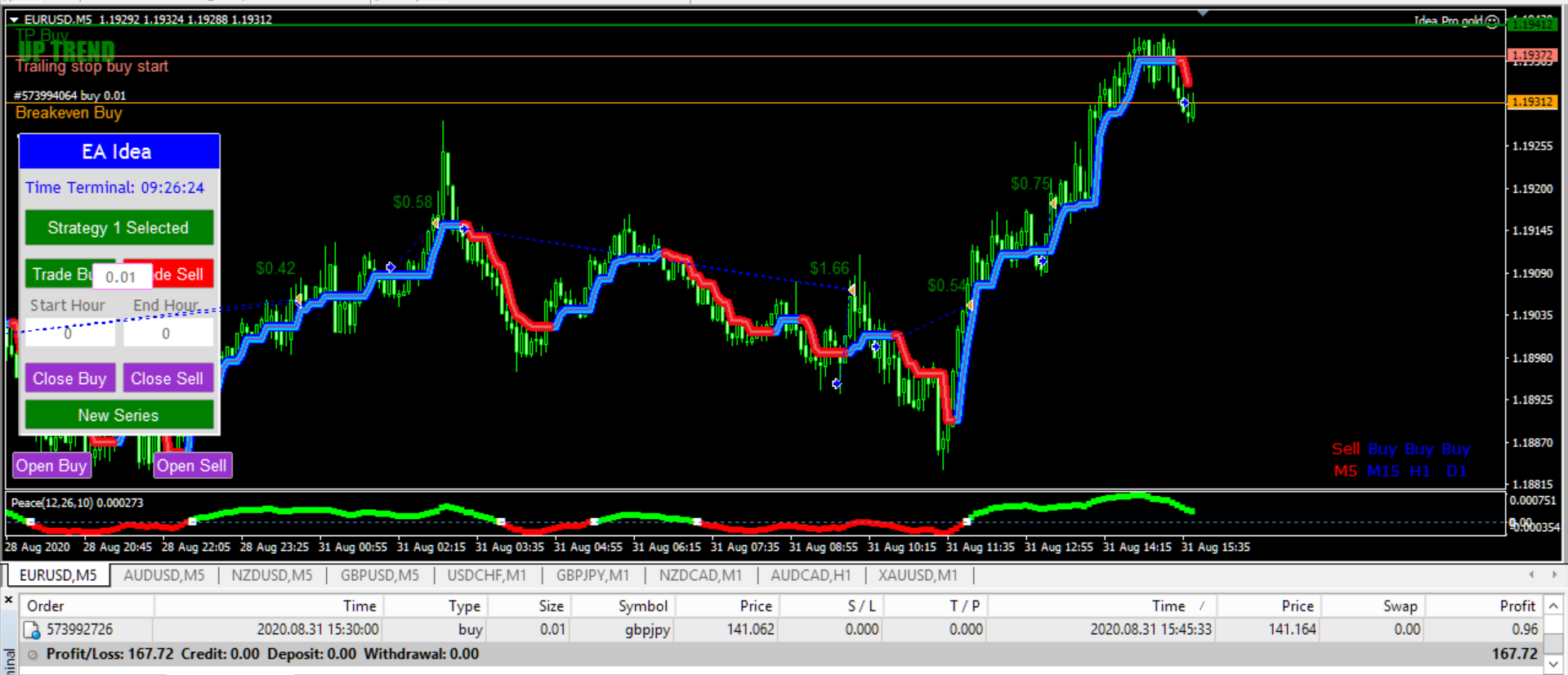Select the green 1.19412 price level label
The height and width of the screenshot is (675, 1568).
point(1531,25)
